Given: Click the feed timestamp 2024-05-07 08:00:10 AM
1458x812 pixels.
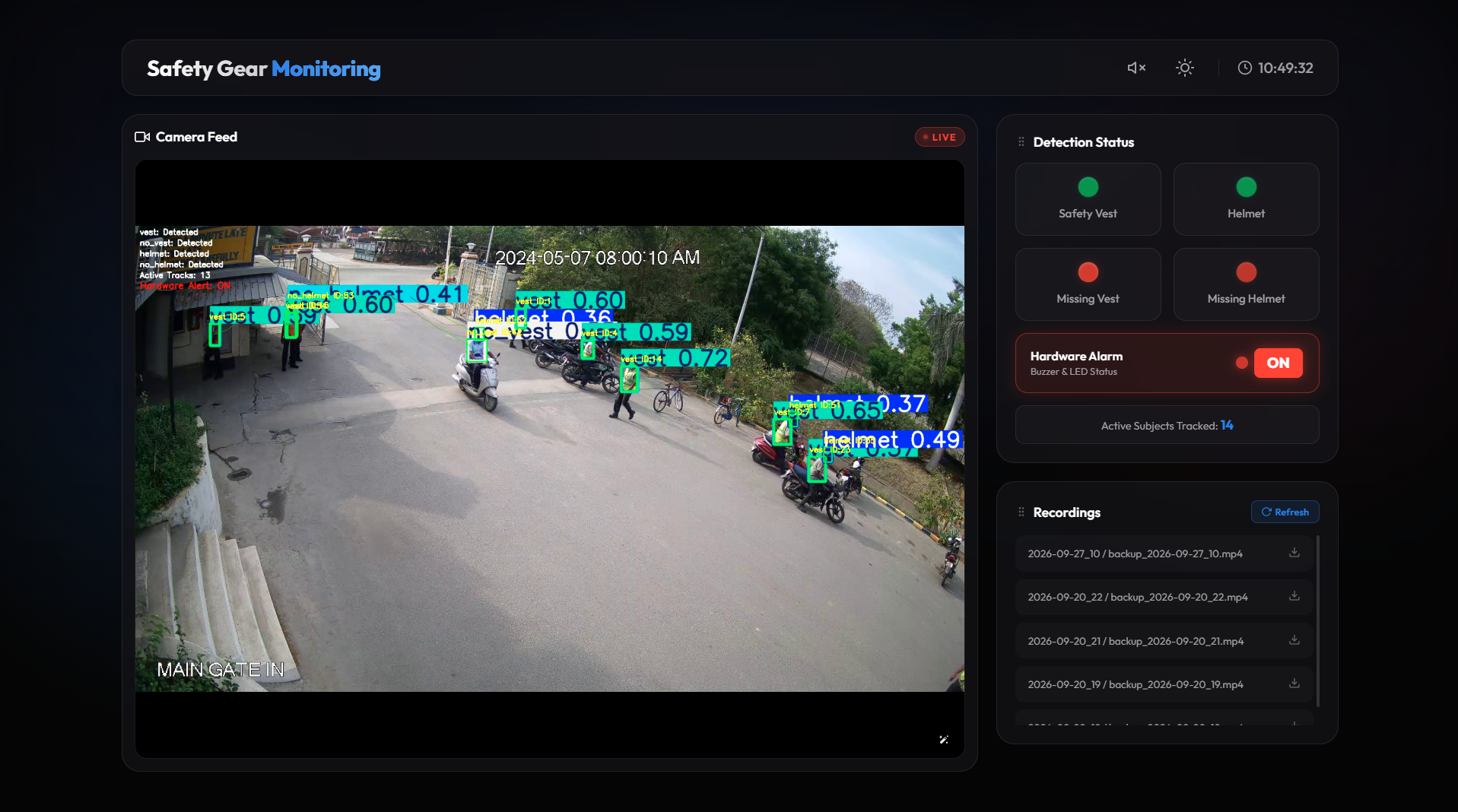Looking at the screenshot, I should coord(597,258).
